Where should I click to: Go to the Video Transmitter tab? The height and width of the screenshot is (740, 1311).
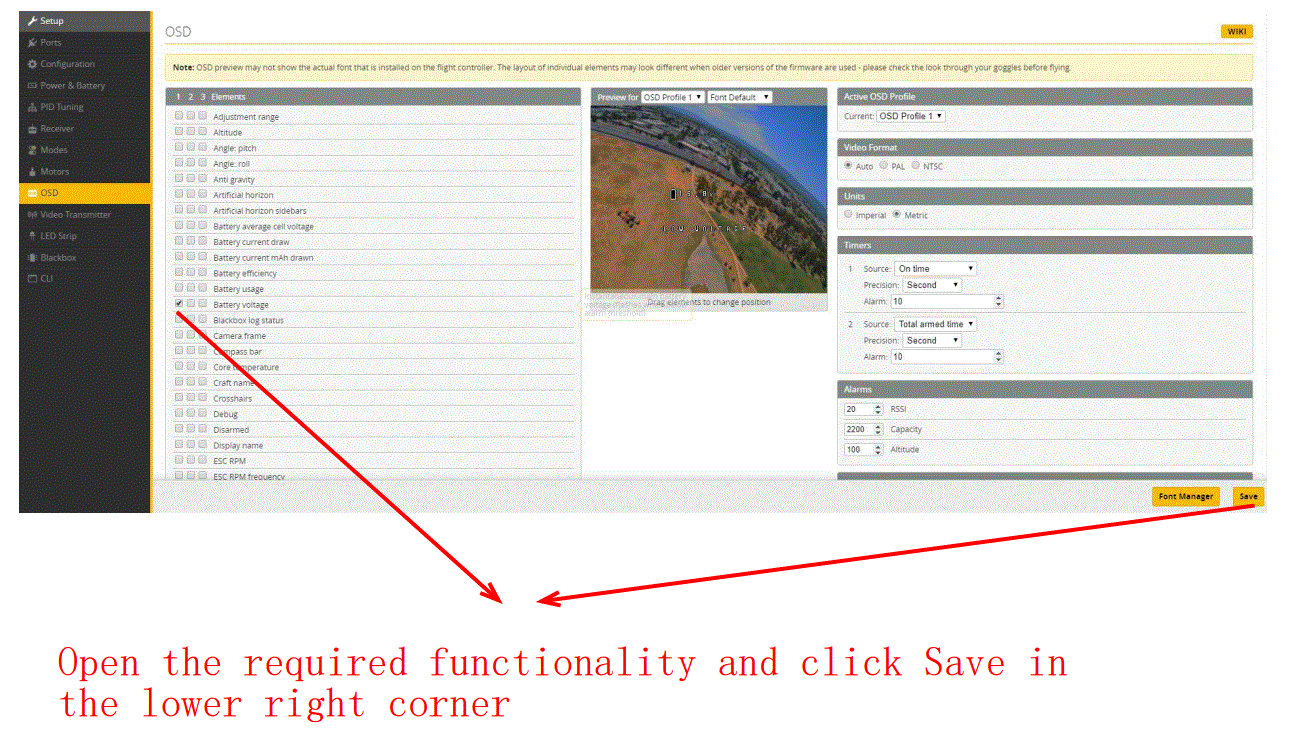(x=84, y=214)
